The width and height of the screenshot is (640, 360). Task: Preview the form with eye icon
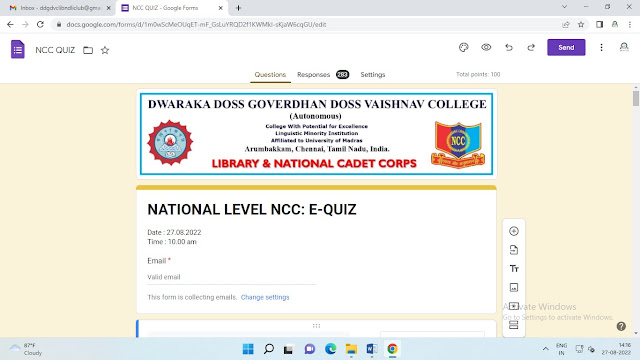coord(486,47)
